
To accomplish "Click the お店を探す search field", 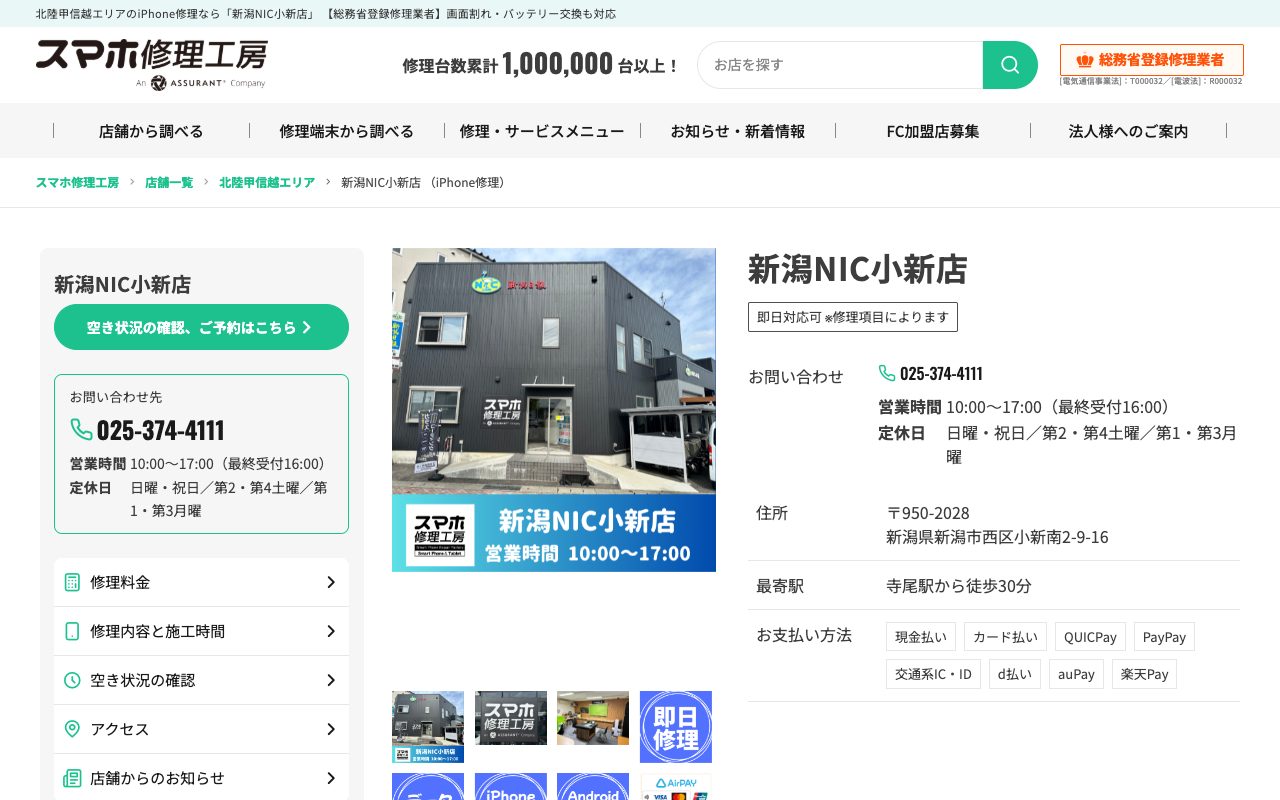I will (x=840, y=65).
